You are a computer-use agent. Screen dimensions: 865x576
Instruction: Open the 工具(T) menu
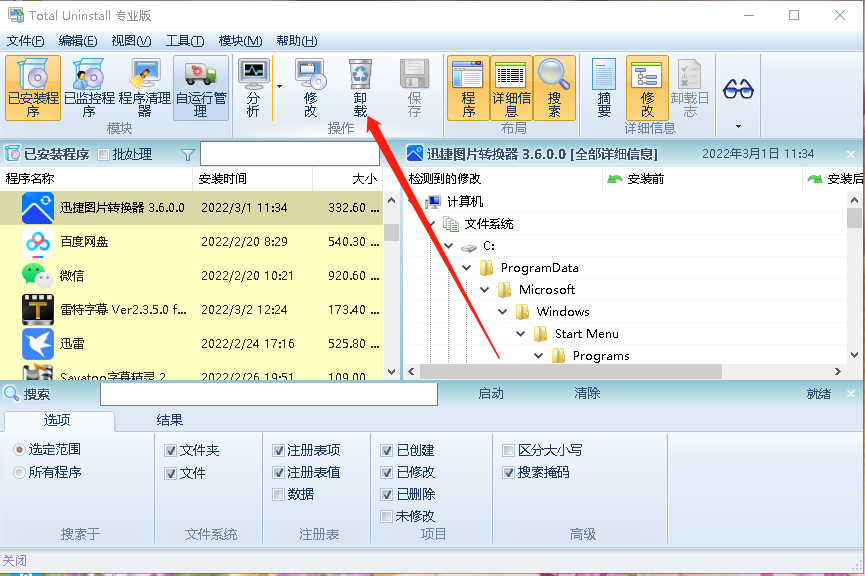pyautogui.click(x=185, y=41)
